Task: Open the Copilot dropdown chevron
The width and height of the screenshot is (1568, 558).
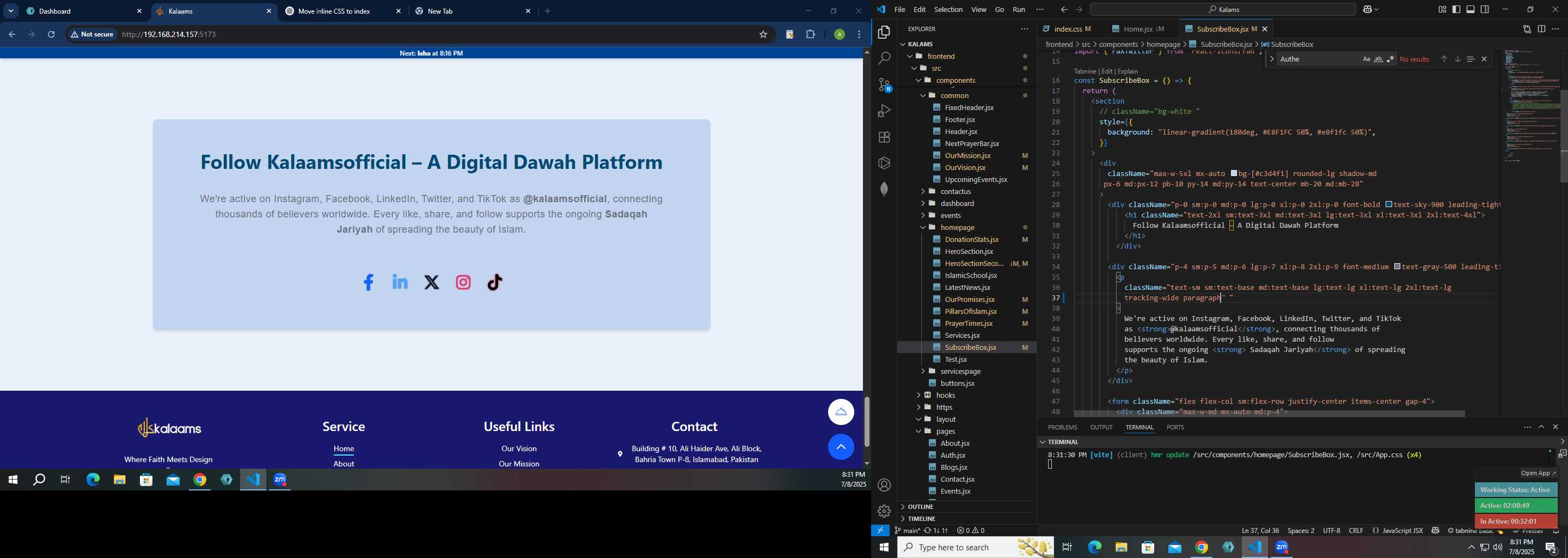Action: click(1377, 10)
